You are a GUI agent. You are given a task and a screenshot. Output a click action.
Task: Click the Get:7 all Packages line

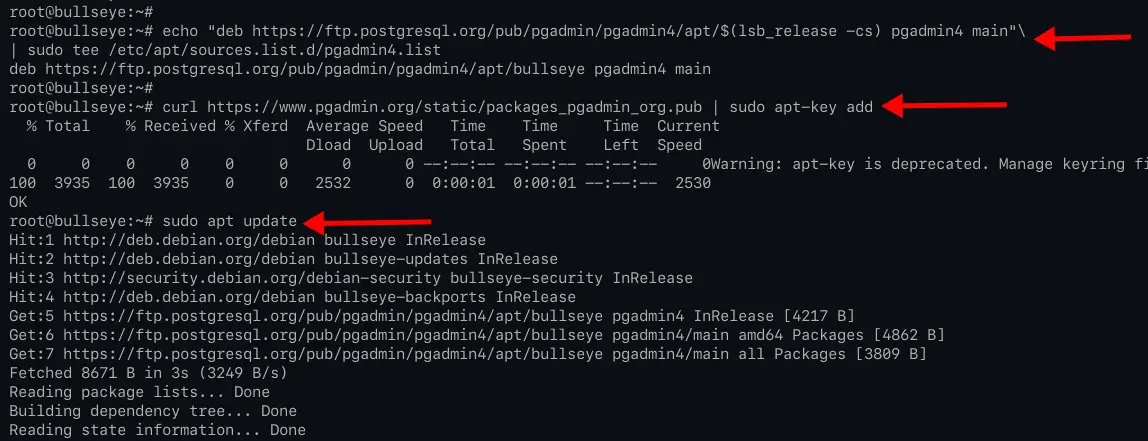468,355
